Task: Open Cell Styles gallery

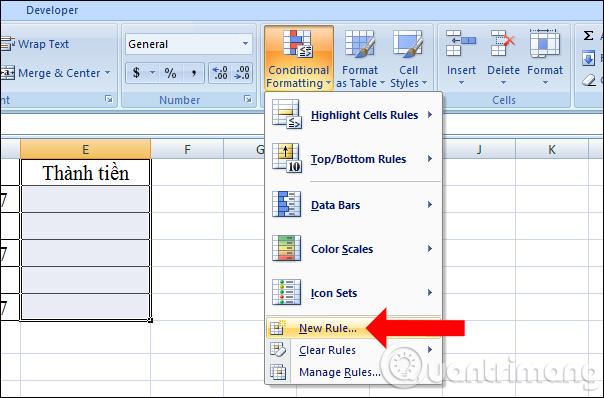Action: (x=408, y=58)
